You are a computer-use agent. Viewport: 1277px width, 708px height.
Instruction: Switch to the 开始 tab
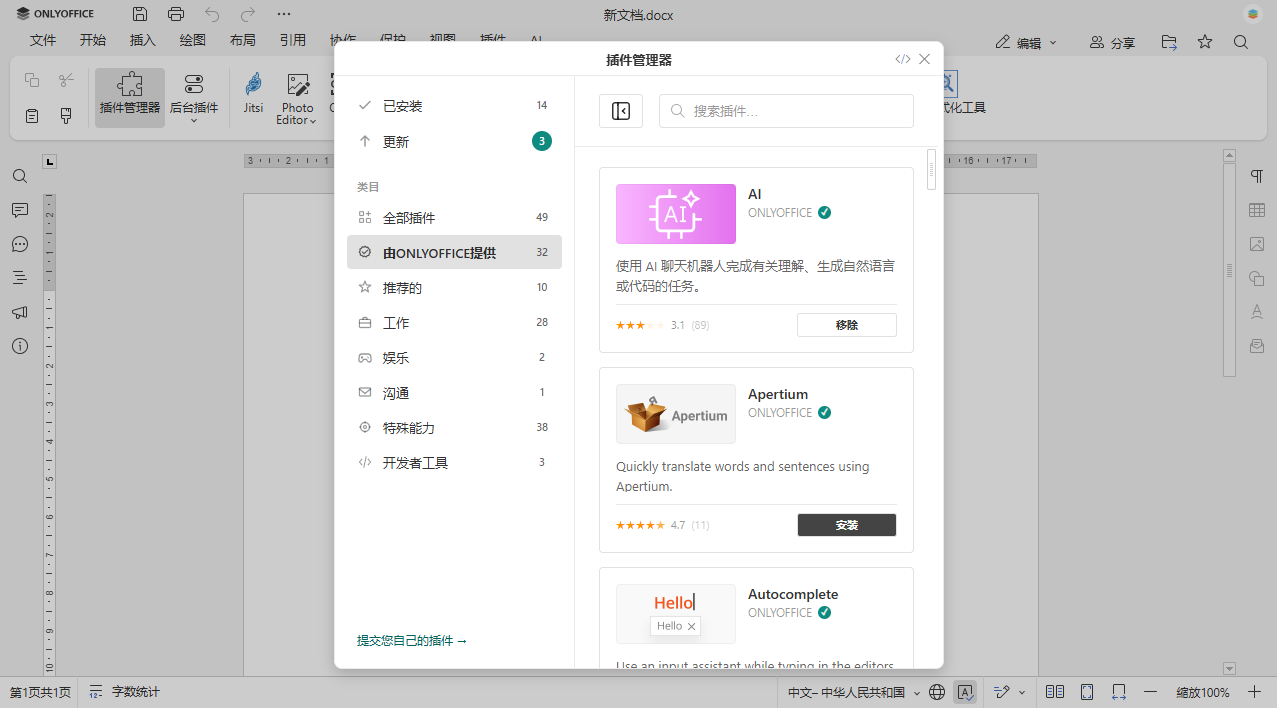pos(93,40)
